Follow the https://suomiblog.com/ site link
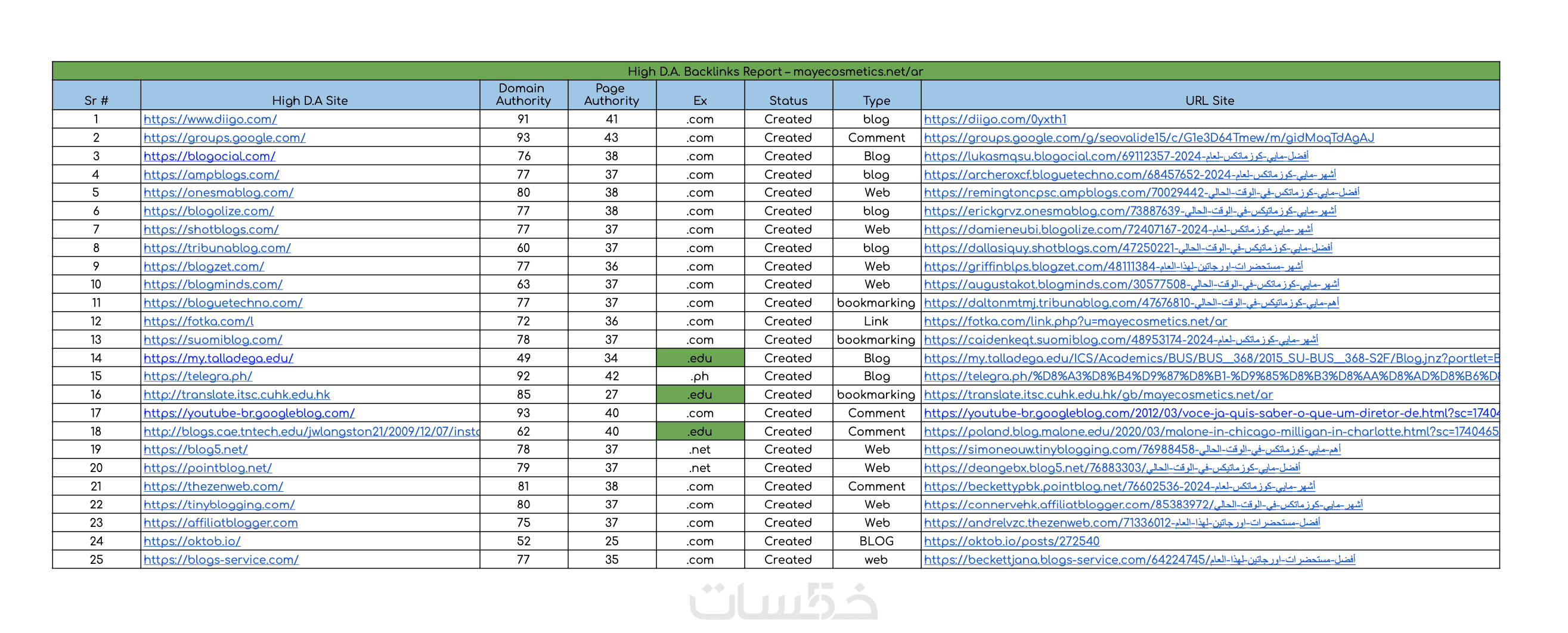 (x=213, y=340)
